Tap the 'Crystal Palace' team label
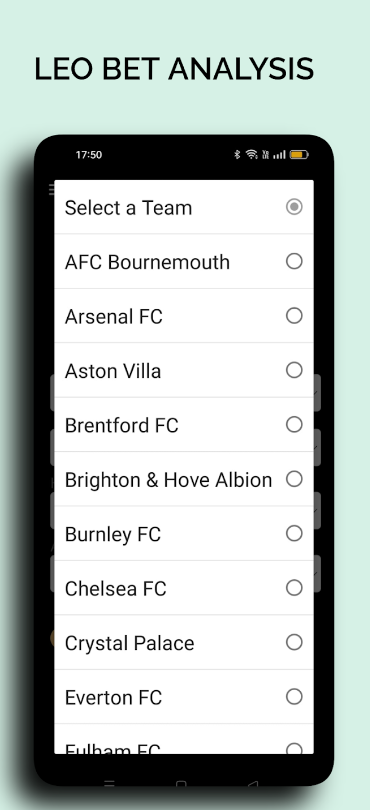This screenshot has width=370, height=810. [x=130, y=643]
